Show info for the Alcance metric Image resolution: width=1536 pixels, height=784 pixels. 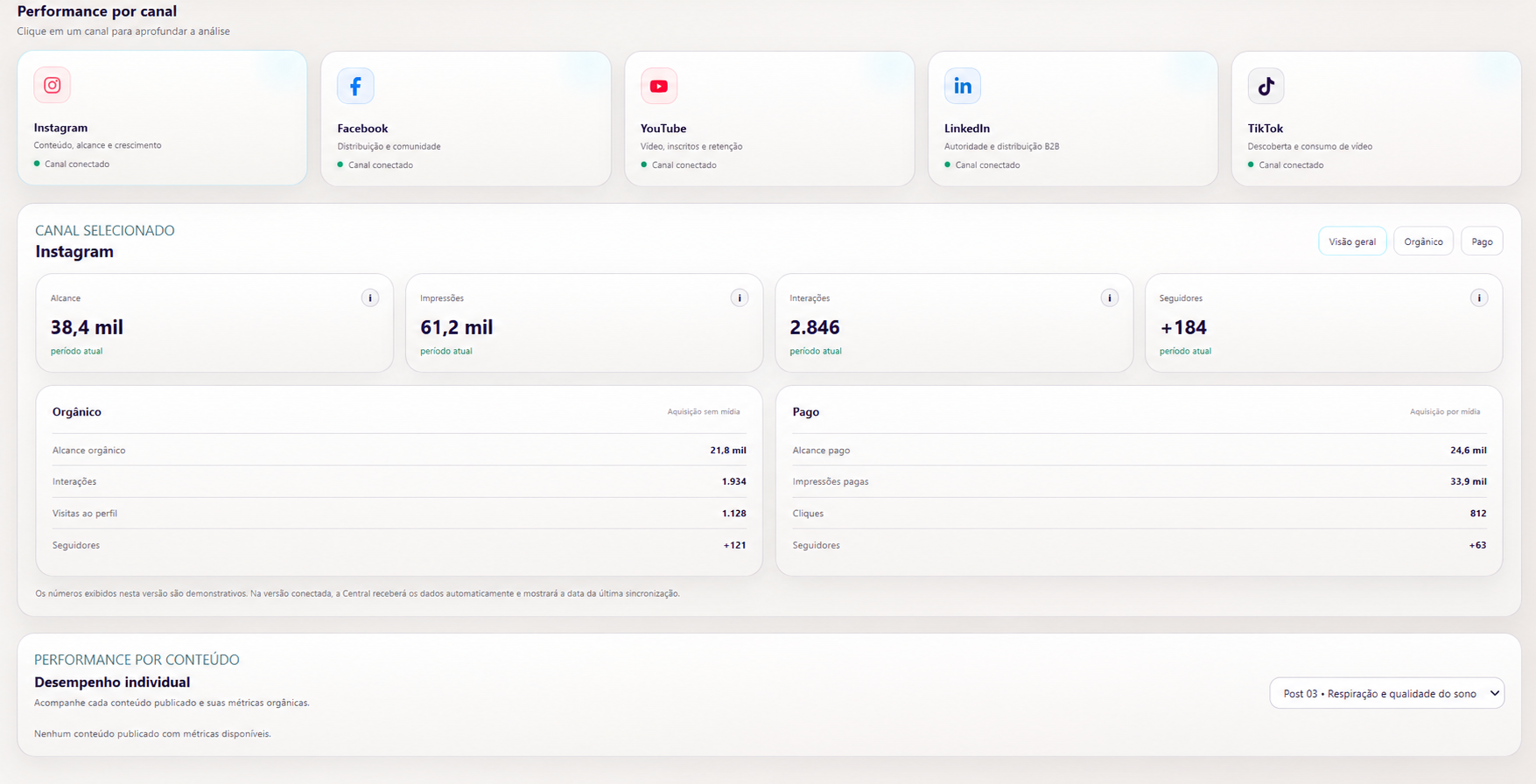[370, 298]
